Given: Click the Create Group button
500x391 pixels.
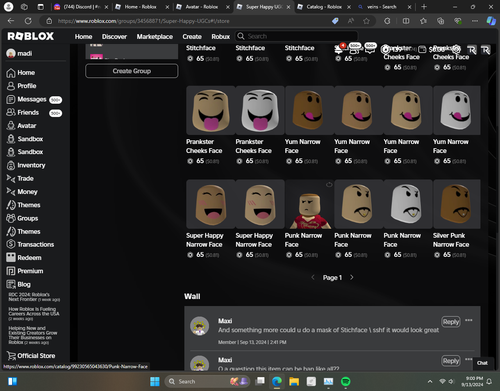Looking at the screenshot, I should (132, 71).
